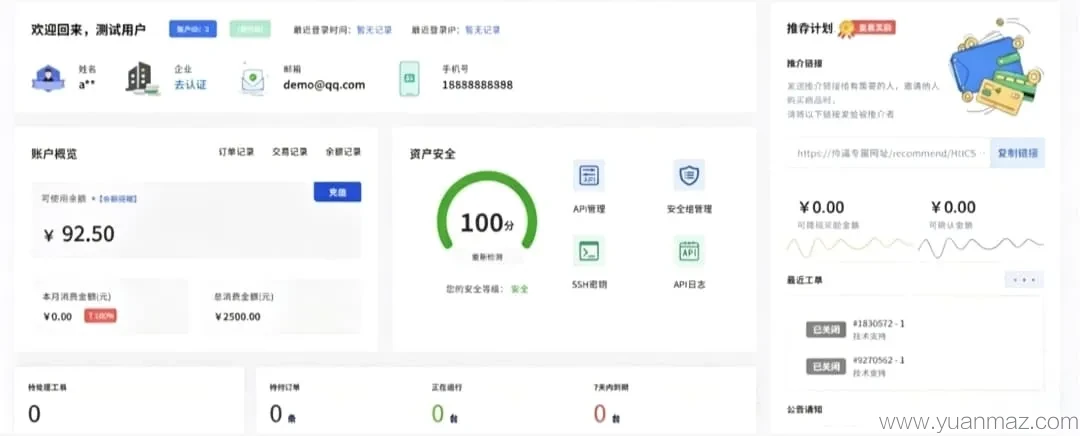Click the ¥2500.00 total spending value
This screenshot has height=436, width=1080.
click(x=238, y=317)
